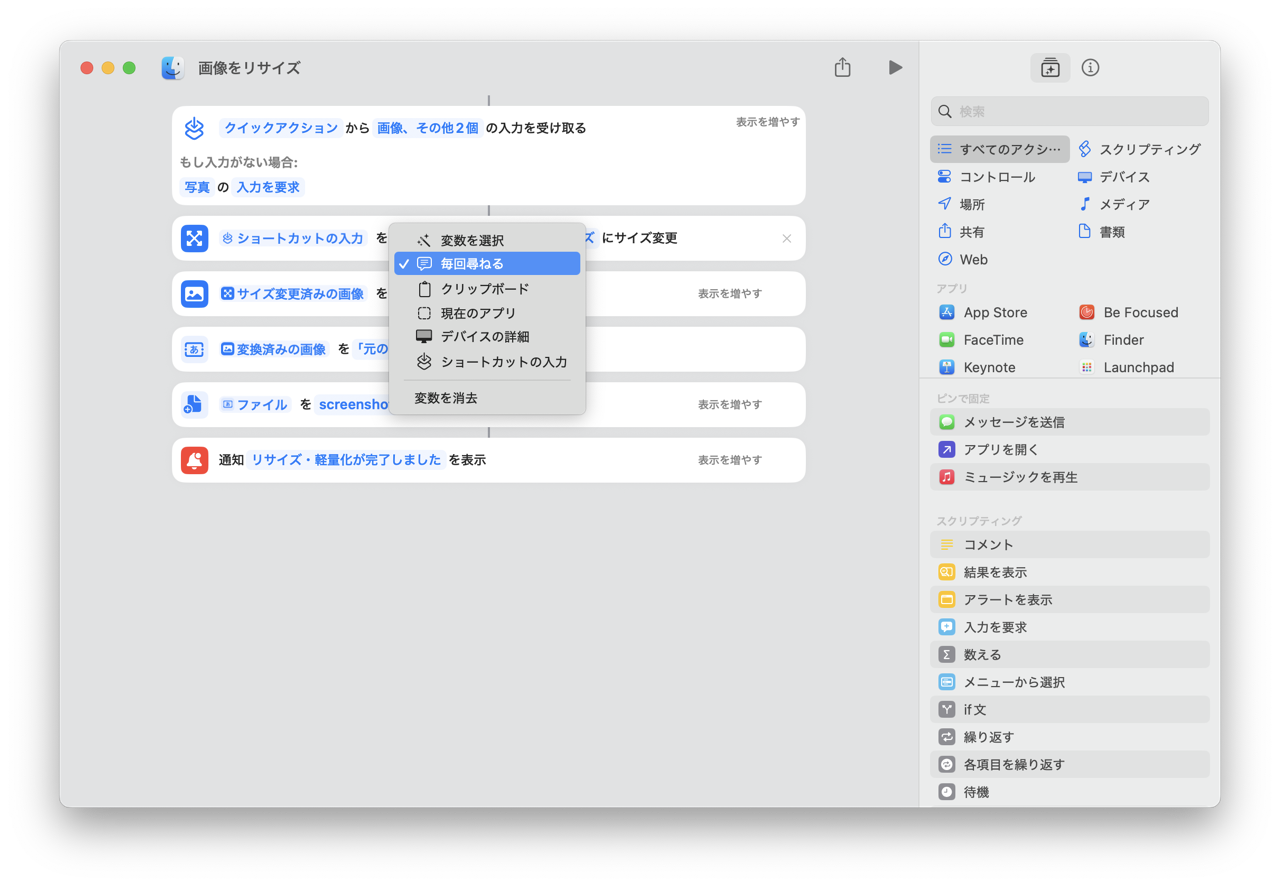Click the Finder shortcut icon beside the title
This screenshot has height=886, width=1280.
pos(173,68)
